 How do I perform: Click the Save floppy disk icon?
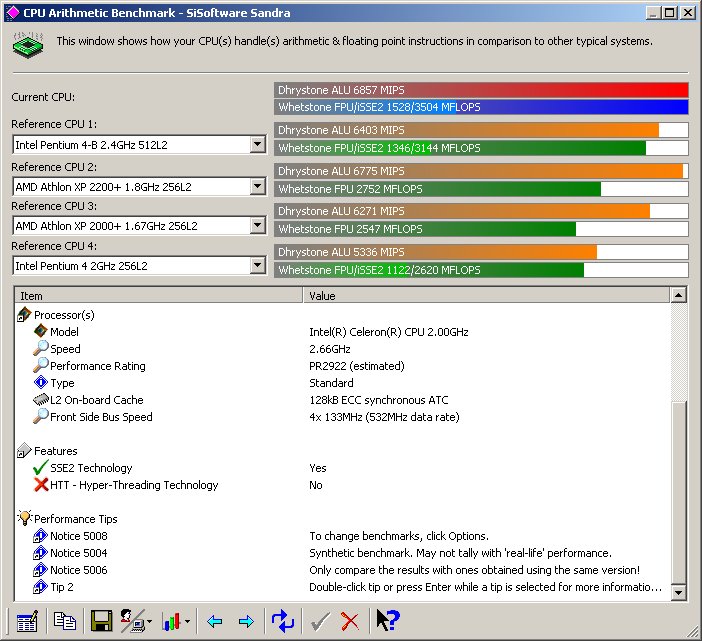pyautogui.click(x=102, y=621)
